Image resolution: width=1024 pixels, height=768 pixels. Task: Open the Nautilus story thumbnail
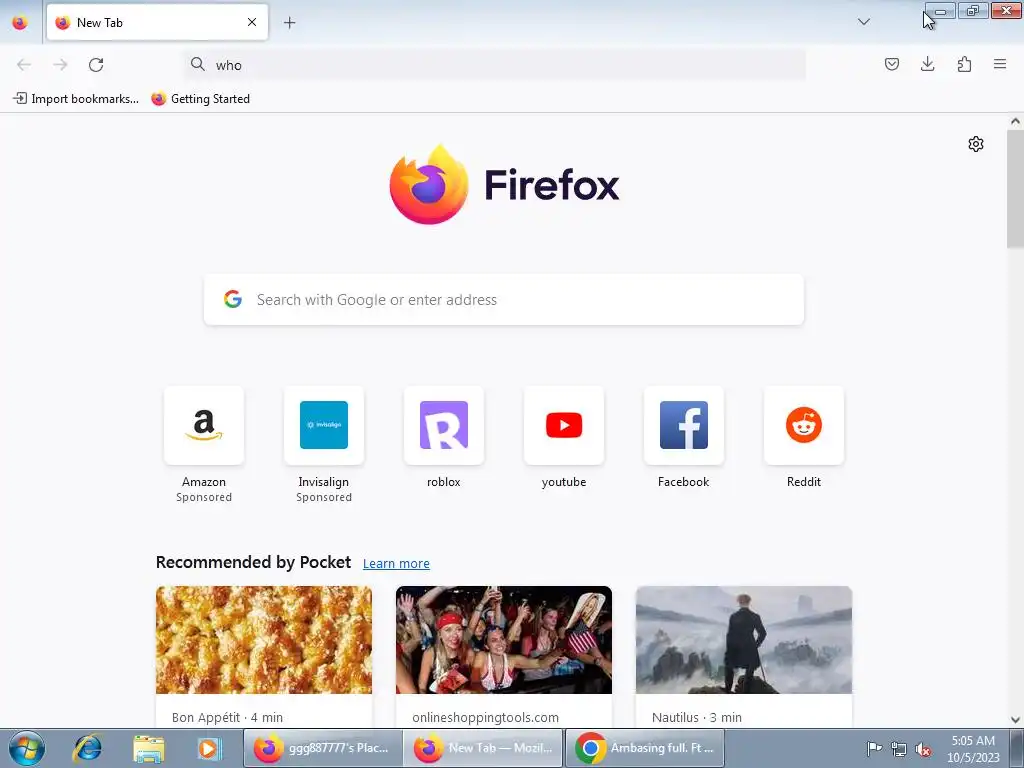pos(744,640)
